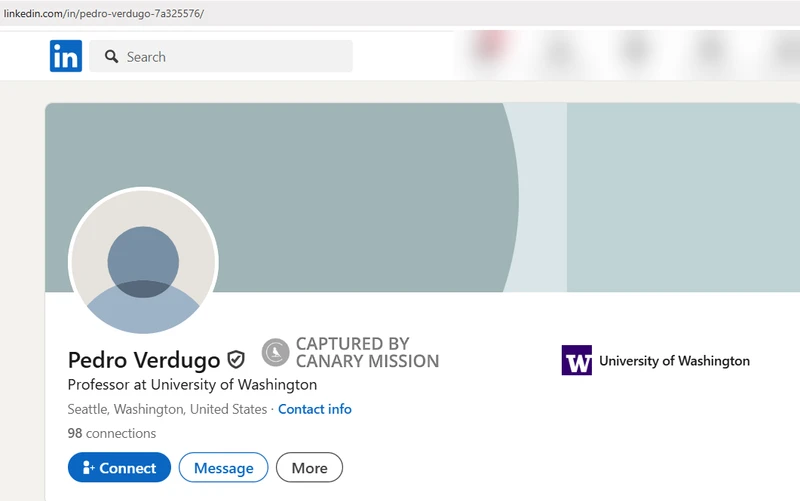This screenshot has height=501, width=800.
Task: Send a Connect request to Pedro Verdugo
Action: point(119,467)
